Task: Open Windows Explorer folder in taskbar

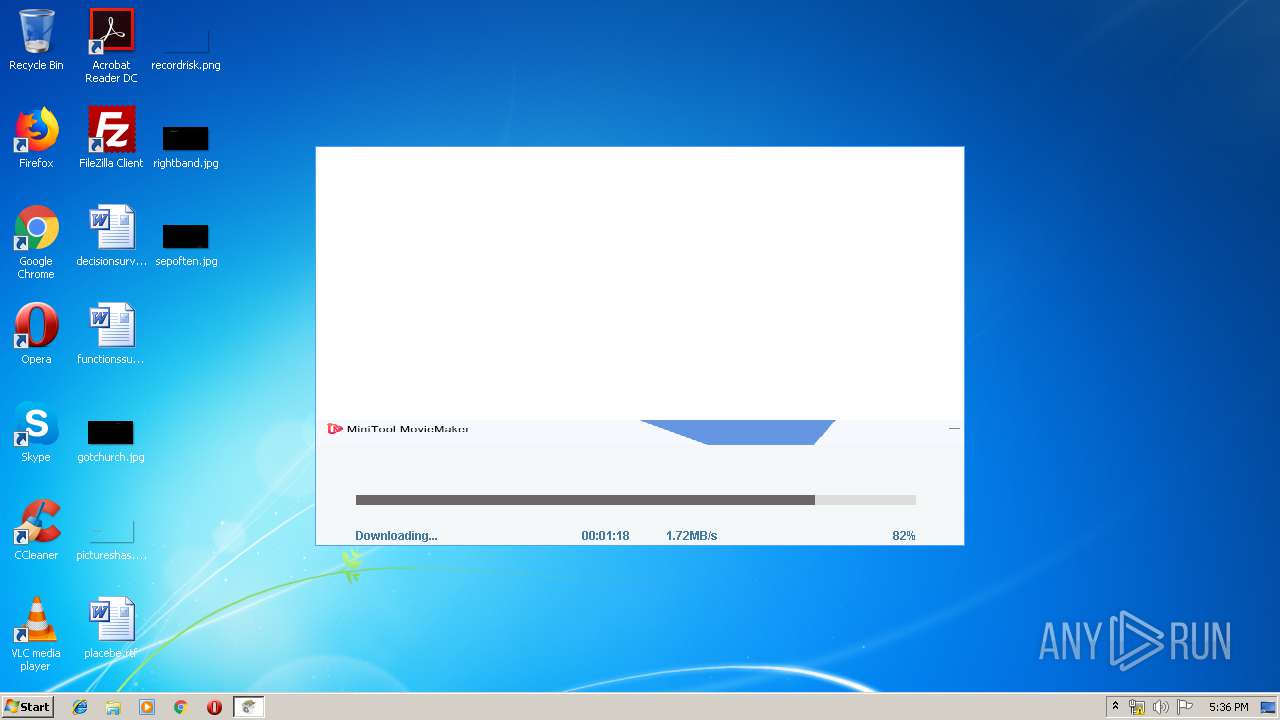Action: [x=113, y=707]
